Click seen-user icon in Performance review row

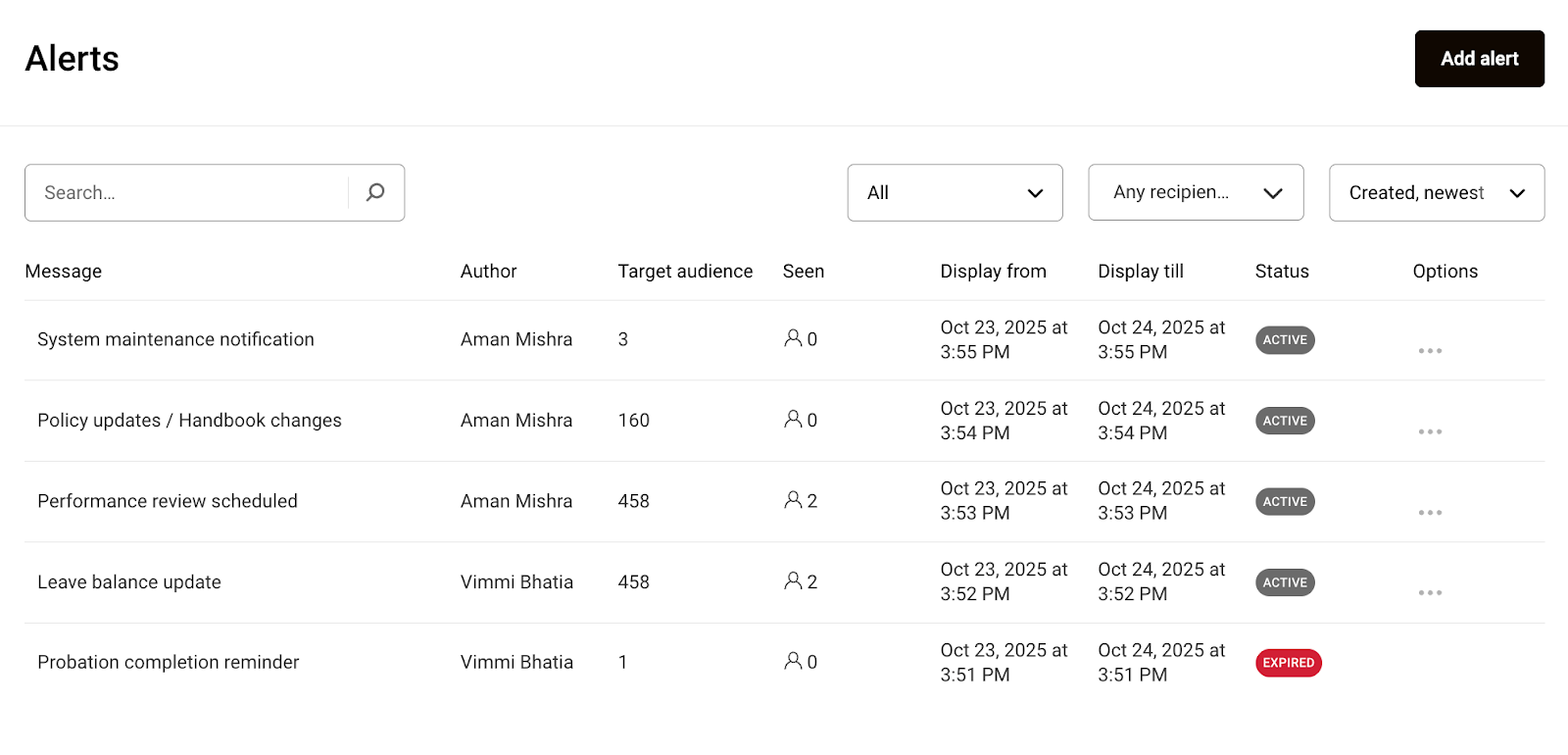pos(793,500)
